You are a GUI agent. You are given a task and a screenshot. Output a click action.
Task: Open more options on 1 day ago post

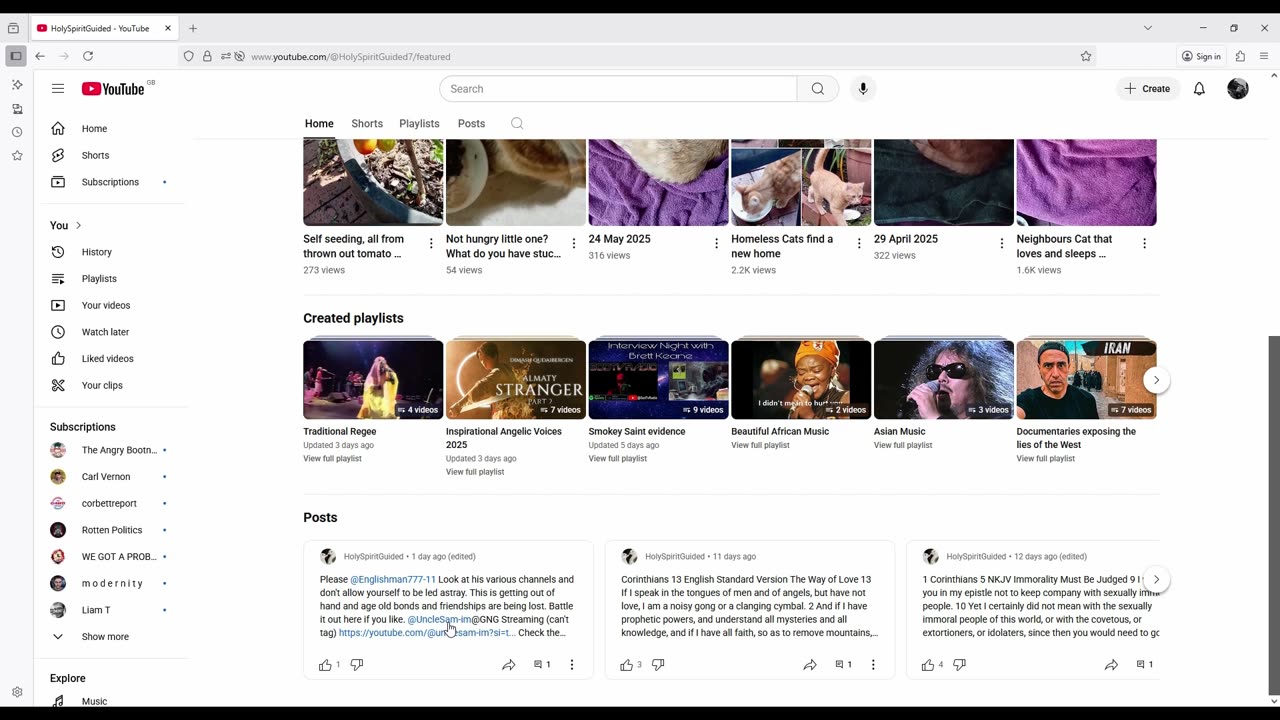point(572,665)
